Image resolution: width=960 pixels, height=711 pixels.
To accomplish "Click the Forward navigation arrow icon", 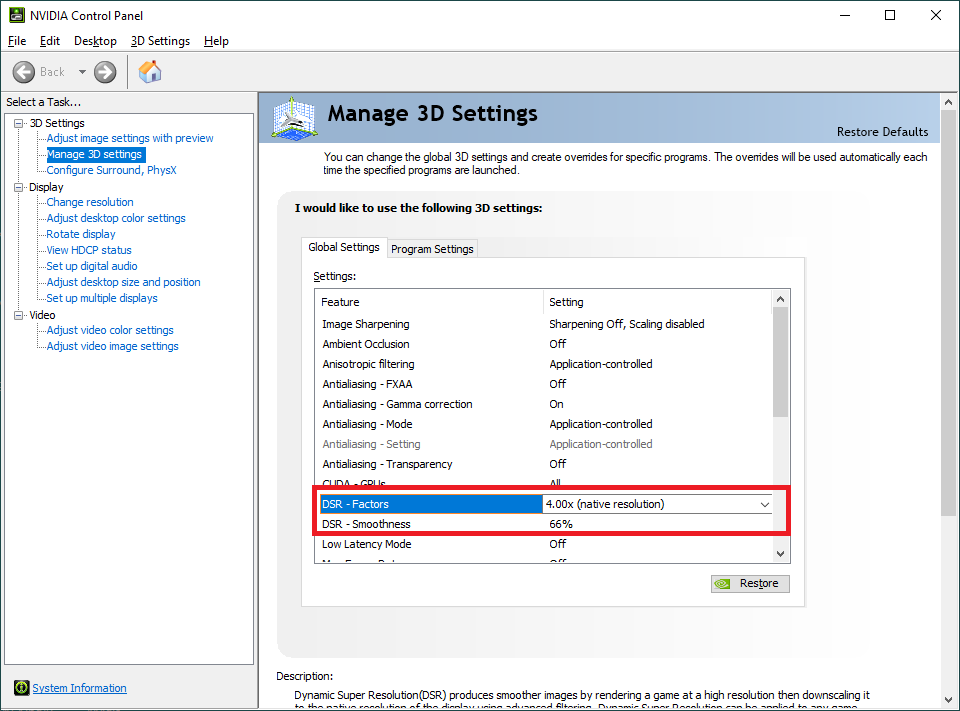I will click(x=103, y=71).
